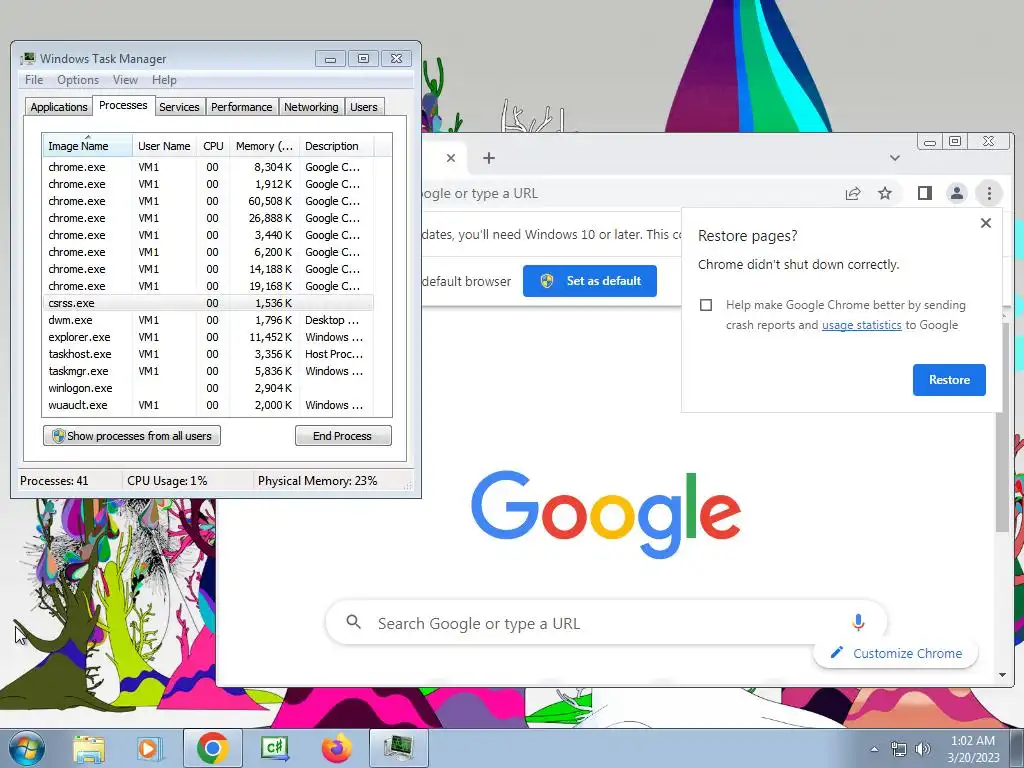Close the current Chrome tab
The height and width of the screenshot is (768, 1024).
point(451,158)
